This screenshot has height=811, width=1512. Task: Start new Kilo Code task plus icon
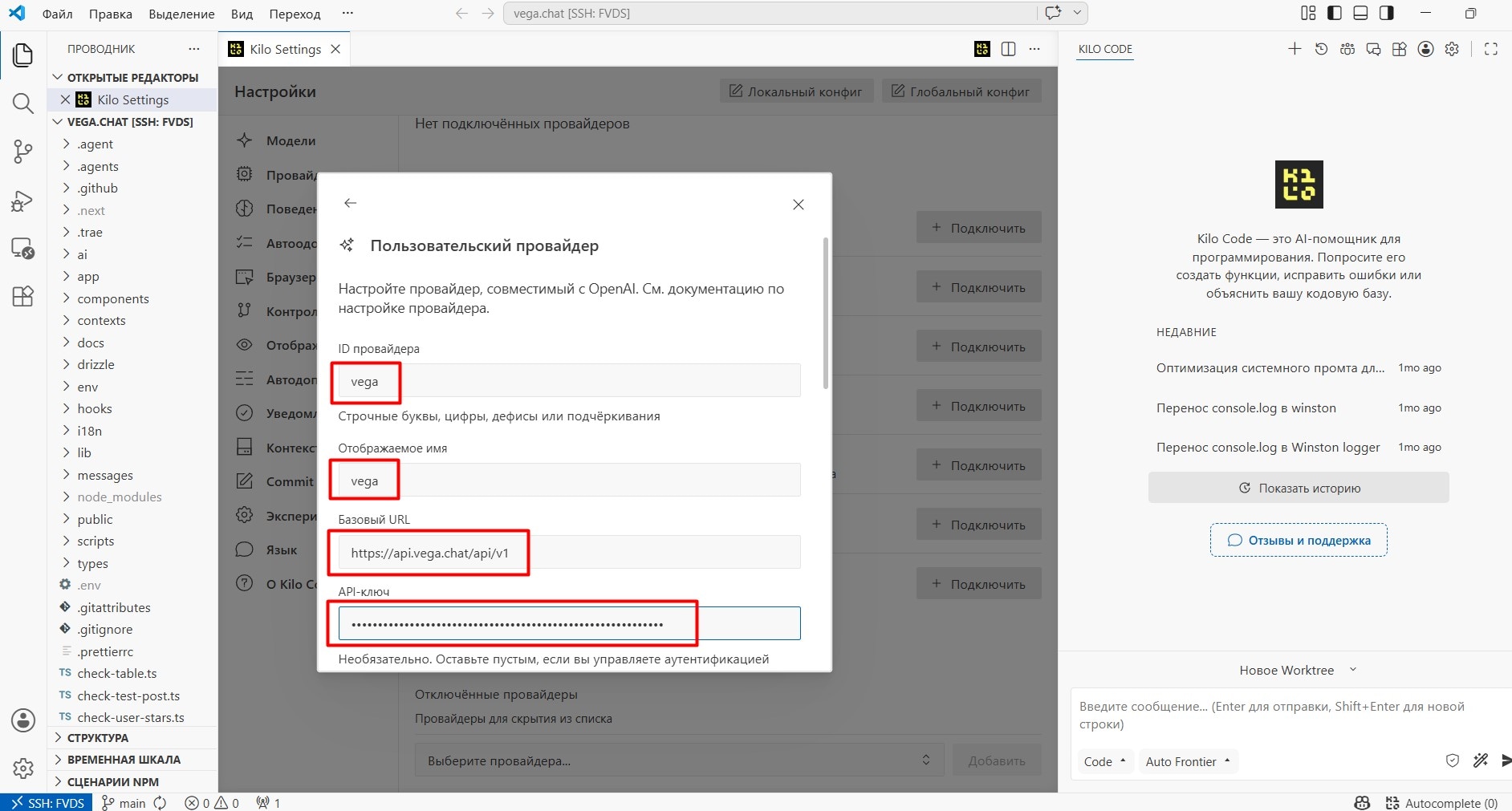[x=1295, y=49]
